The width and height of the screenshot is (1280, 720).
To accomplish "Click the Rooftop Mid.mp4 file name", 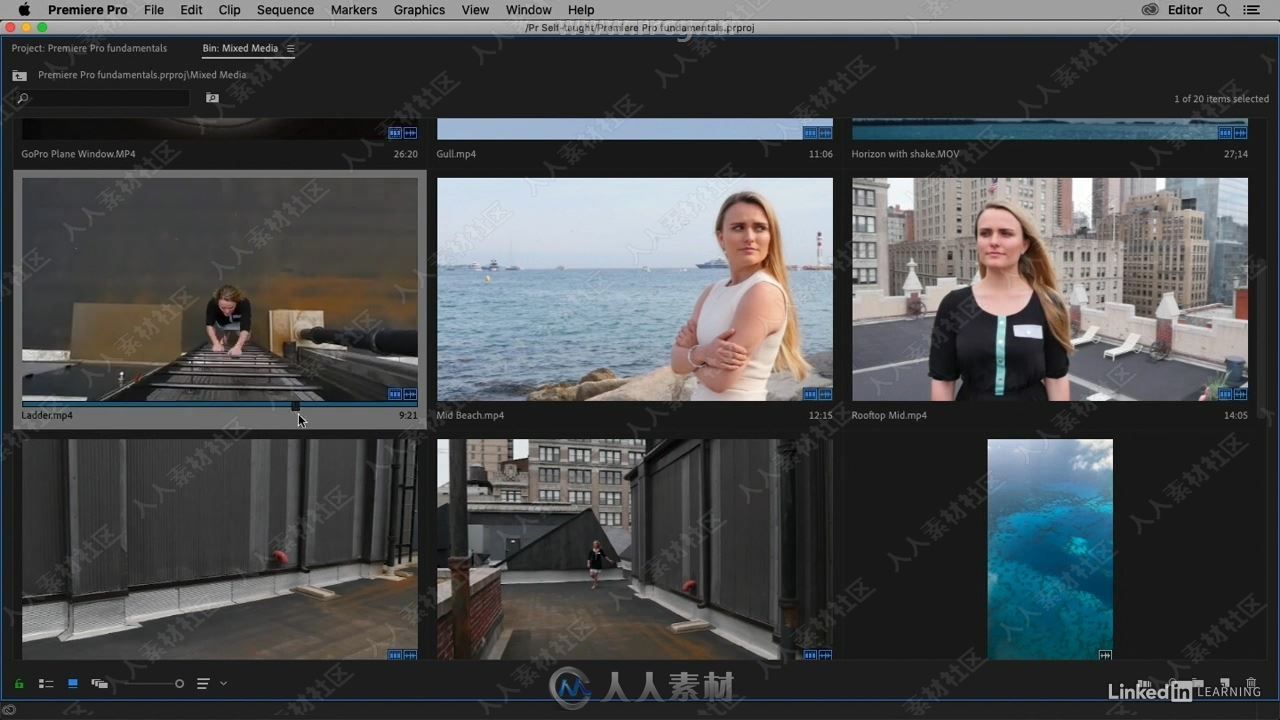I will pyautogui.click(x=889, y=415).
